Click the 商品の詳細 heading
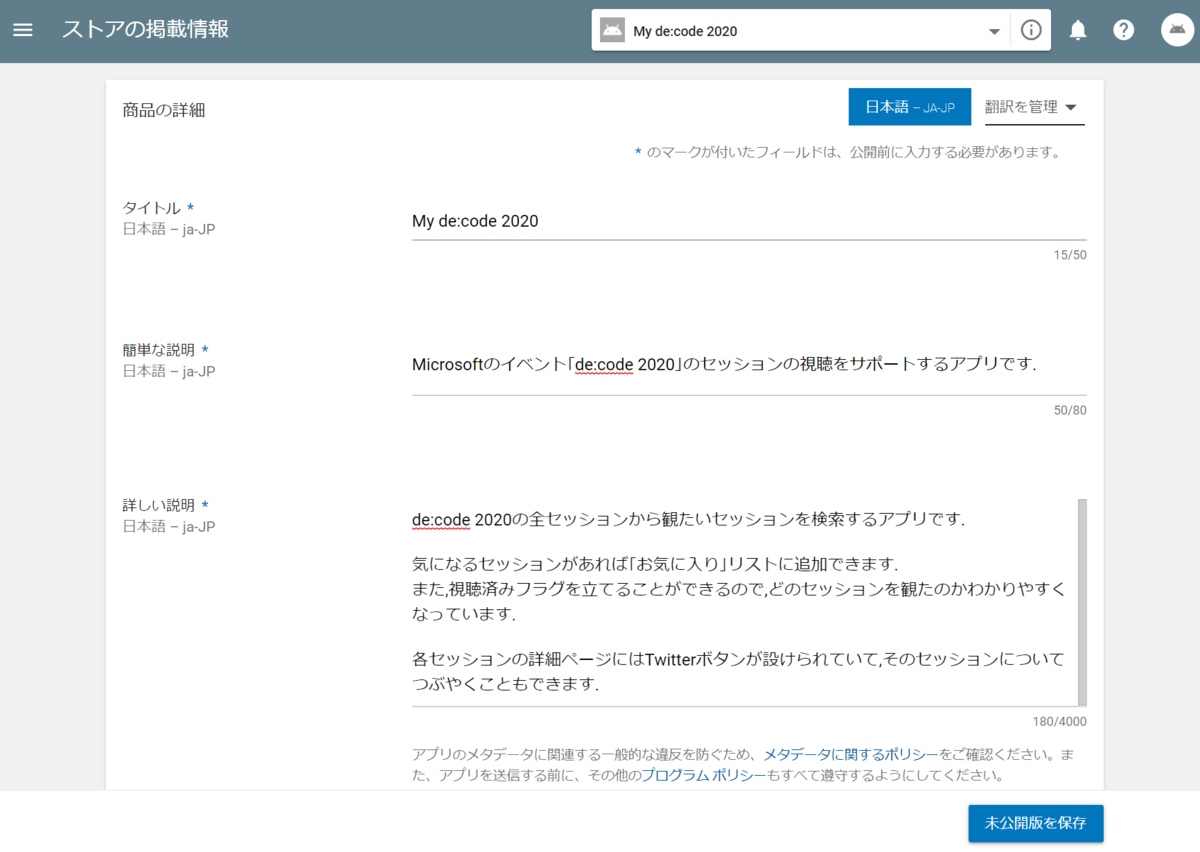The height and width of the screenshot is (852, 1200). [x=164, y=110]
